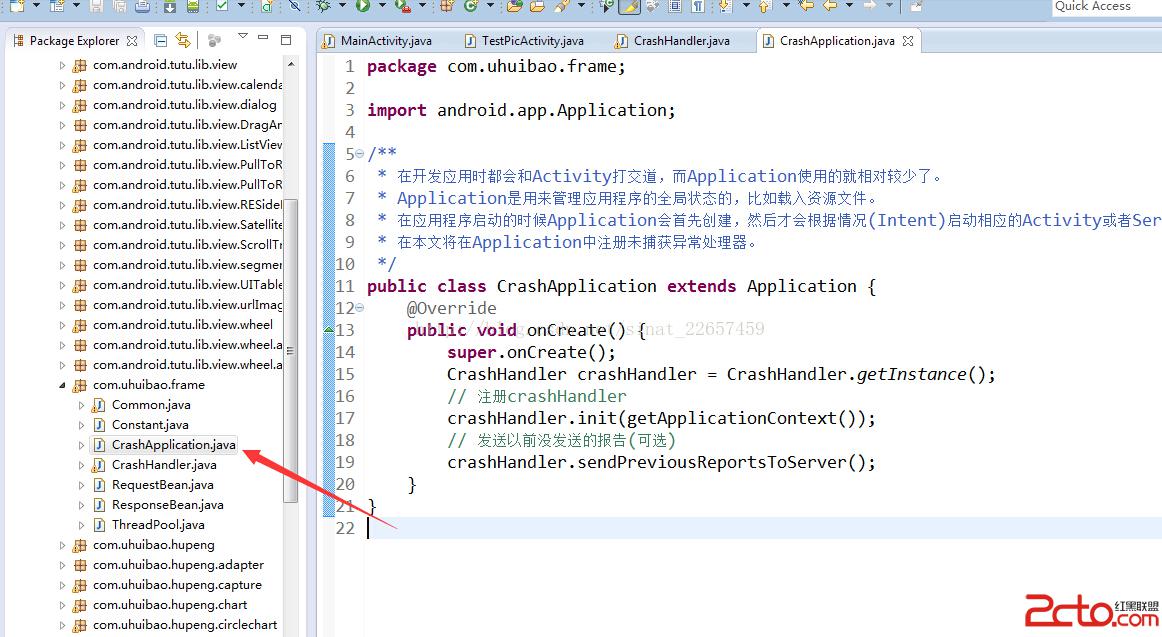Expand the com.uhuibao.hupeng package
The height and width of the screenshot is (637, 1162).
tap(62, 545)
